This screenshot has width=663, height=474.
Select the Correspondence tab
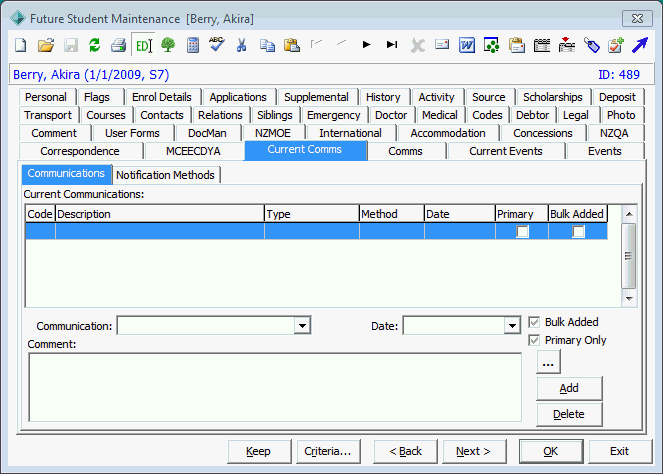click(80, 151)
